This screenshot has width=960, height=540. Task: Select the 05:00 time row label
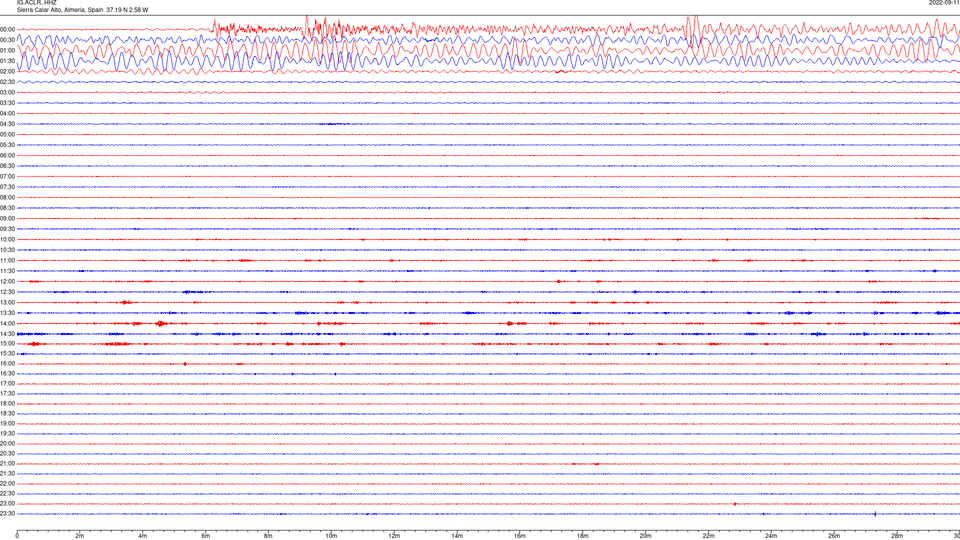[7, 134]
